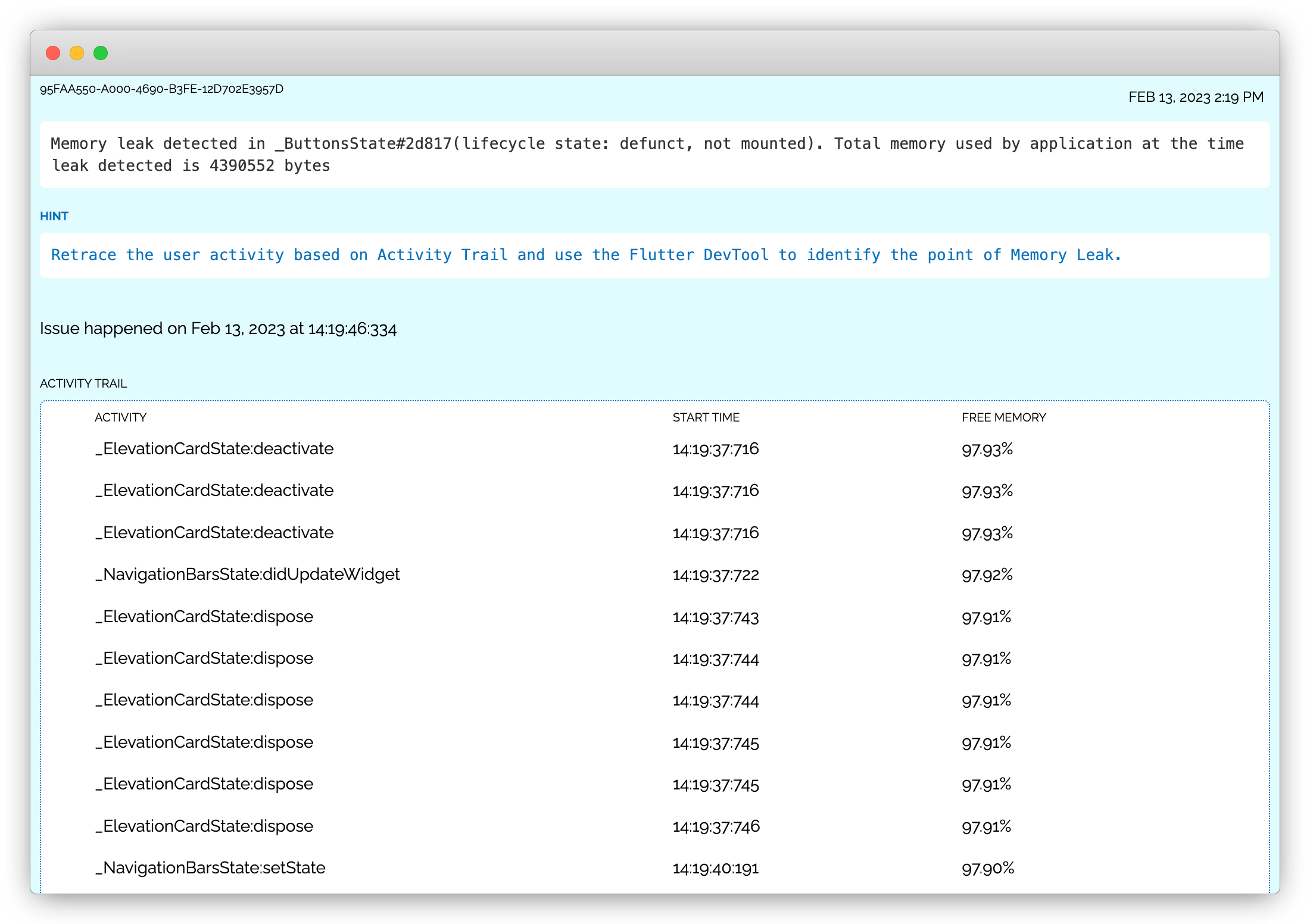Viewport: 1310px width, 924px height.
Task: Expand the ACTIVITY TRAIL section header
Action: [83, 383]
